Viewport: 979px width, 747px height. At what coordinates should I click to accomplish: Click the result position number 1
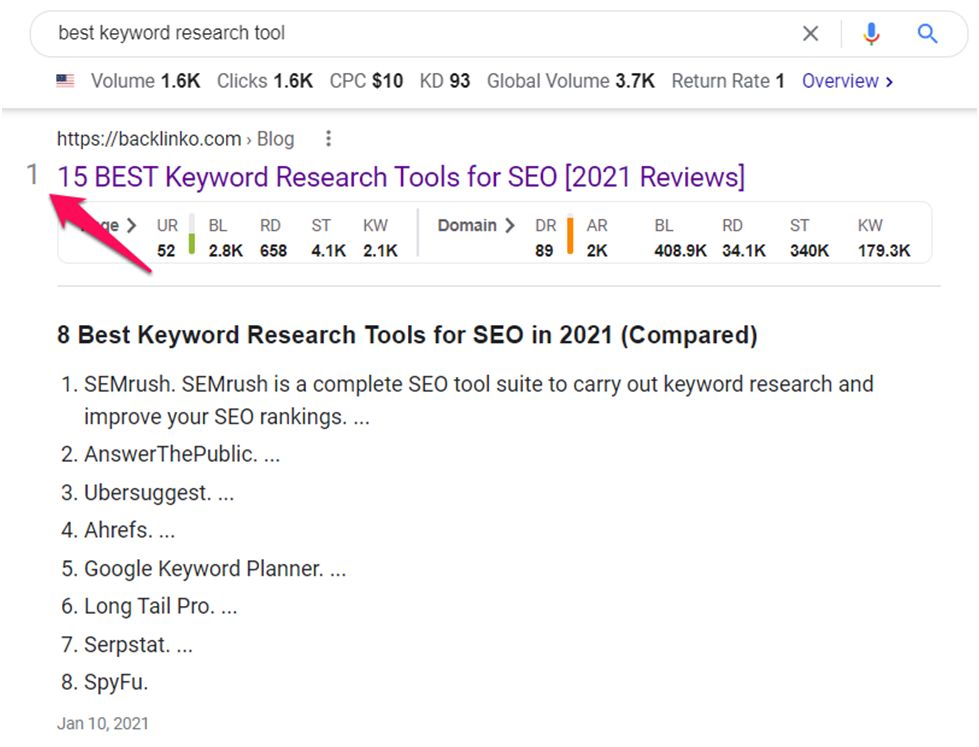pyautogui.click(x=32, y=174)
